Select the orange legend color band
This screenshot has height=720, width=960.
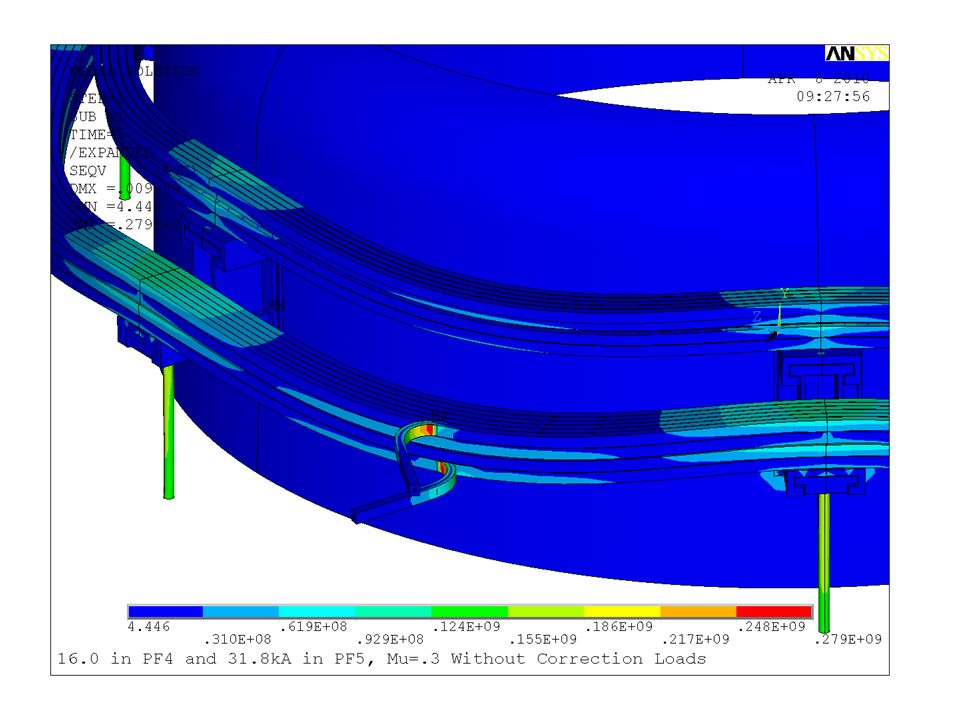[x=698, y=612]
